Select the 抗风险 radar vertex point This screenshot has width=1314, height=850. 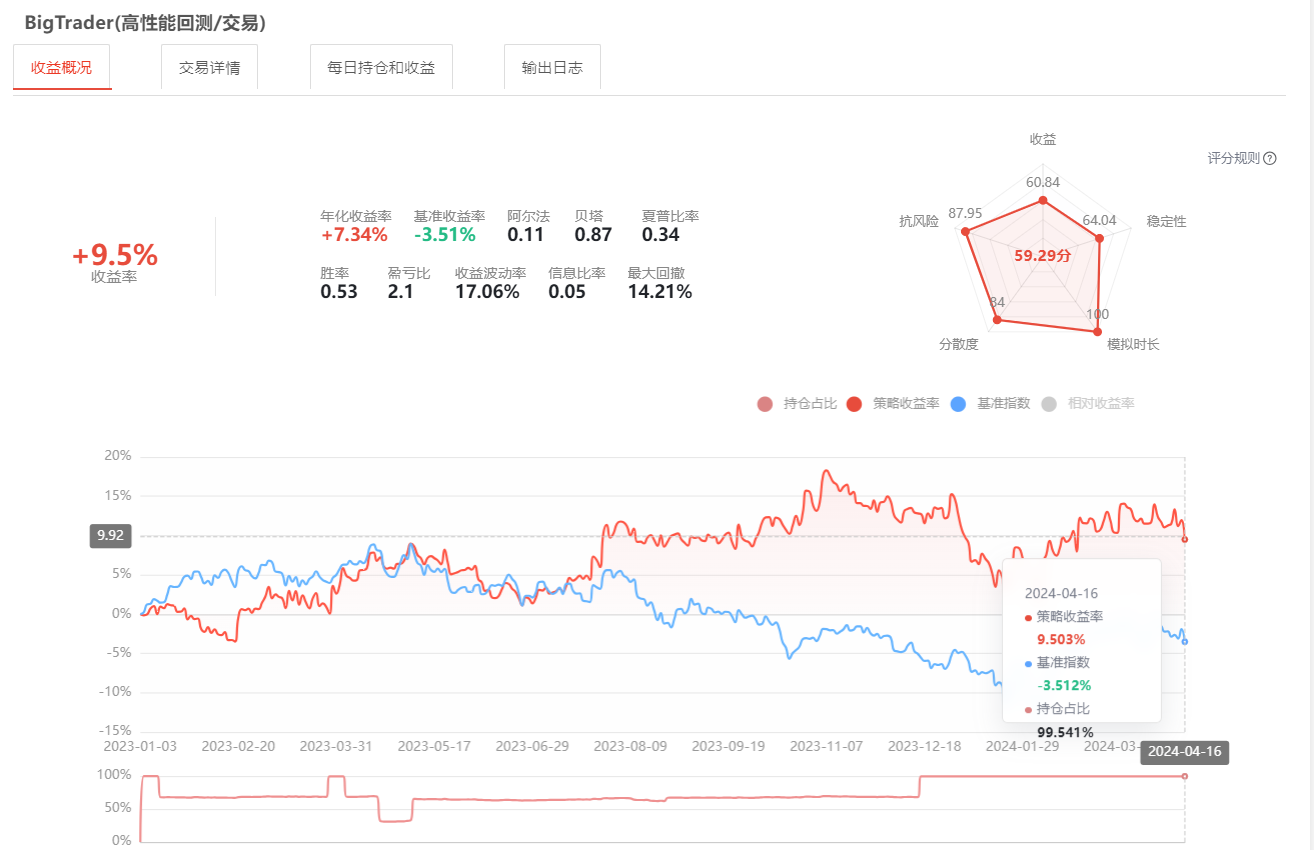(x=966, y=232)
